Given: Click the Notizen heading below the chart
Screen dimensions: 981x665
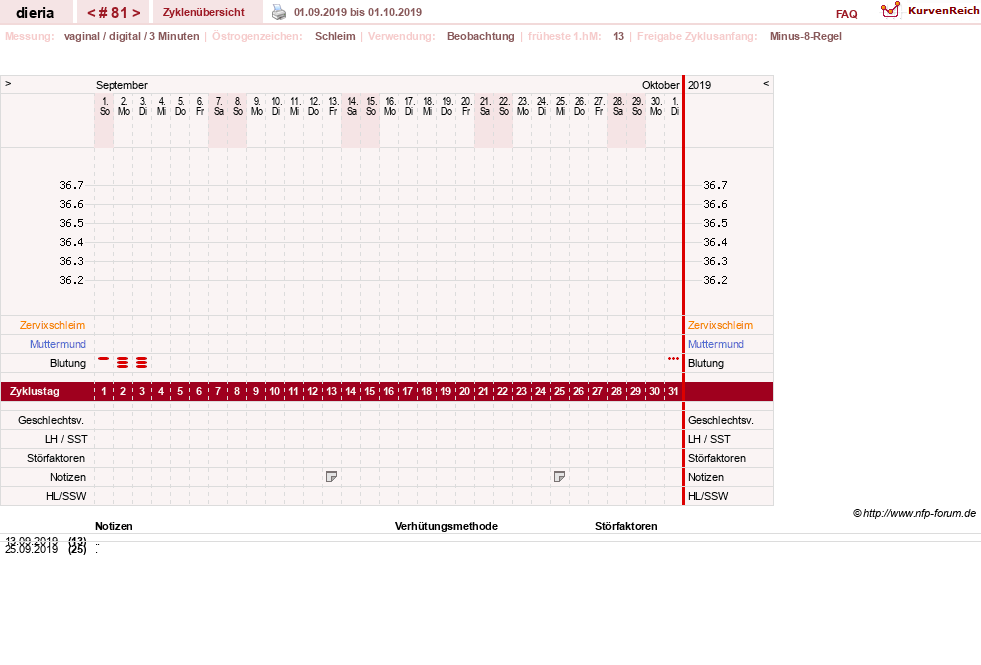Looking at the screenshot, I should 114,526.
